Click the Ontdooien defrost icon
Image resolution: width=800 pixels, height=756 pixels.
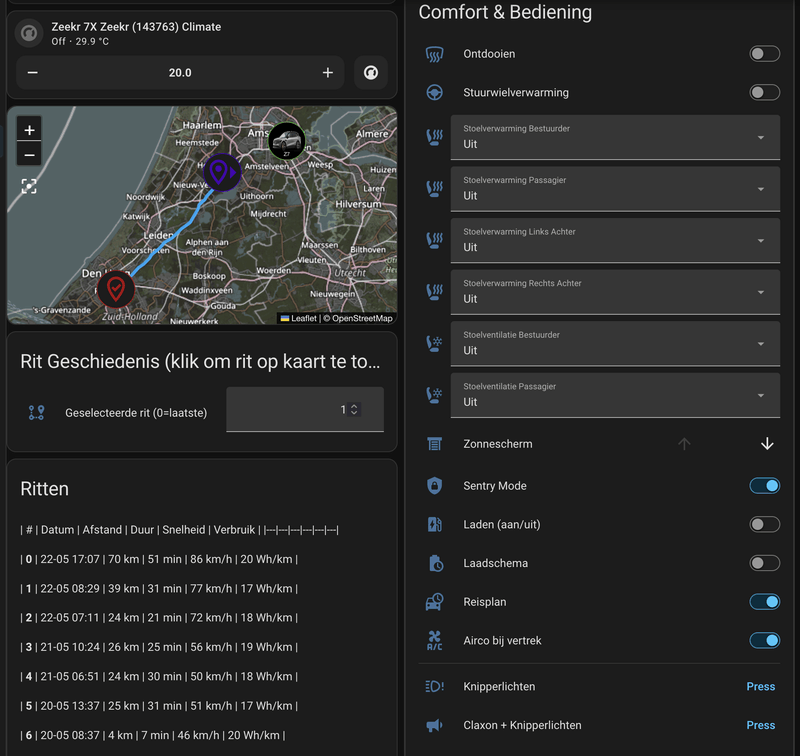pyautogui.click(x=434, y=54)
